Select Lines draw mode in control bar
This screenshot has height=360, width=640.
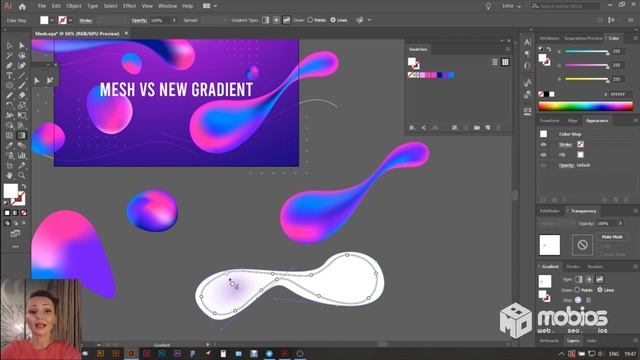[333, 20]
